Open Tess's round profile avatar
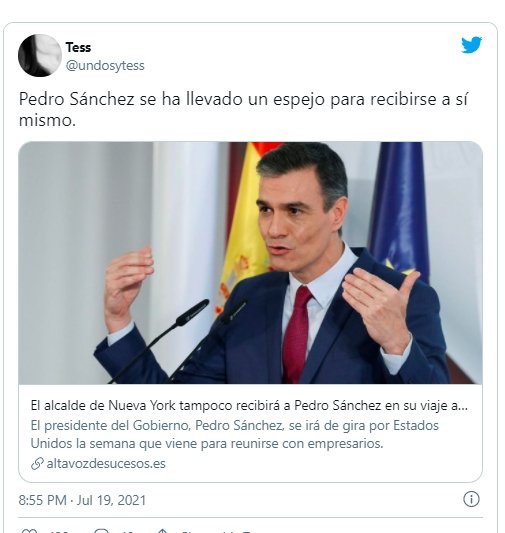This screenshot has height=533, width=505. [40, 55]
